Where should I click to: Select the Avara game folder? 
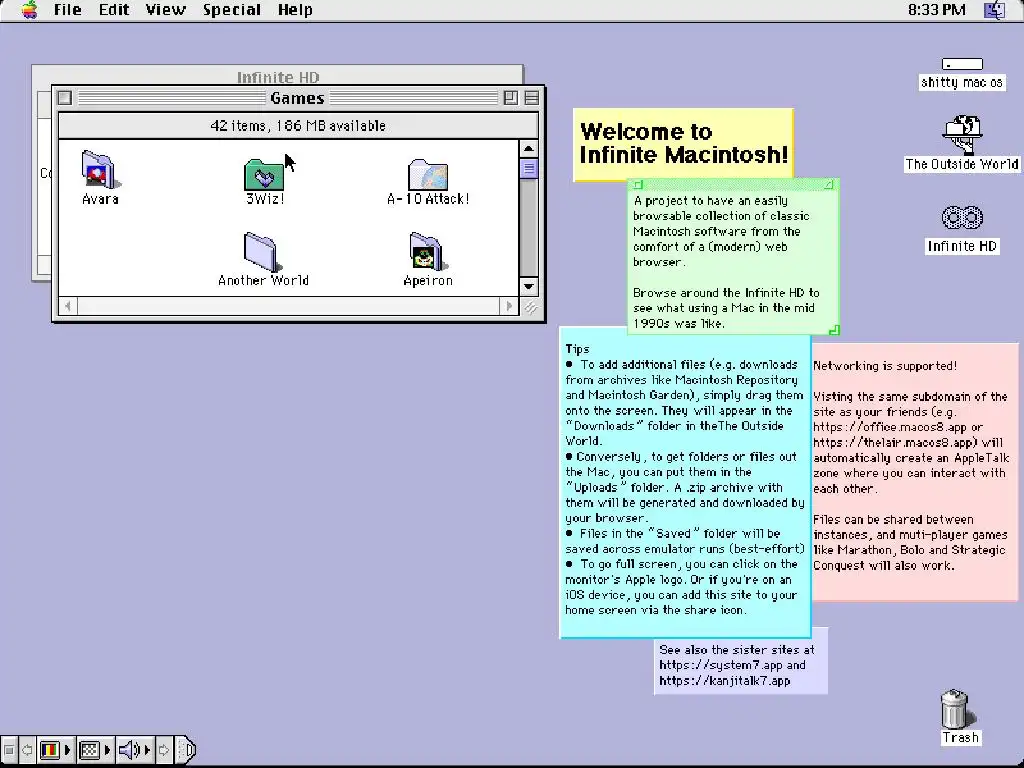tap(100, 178)
